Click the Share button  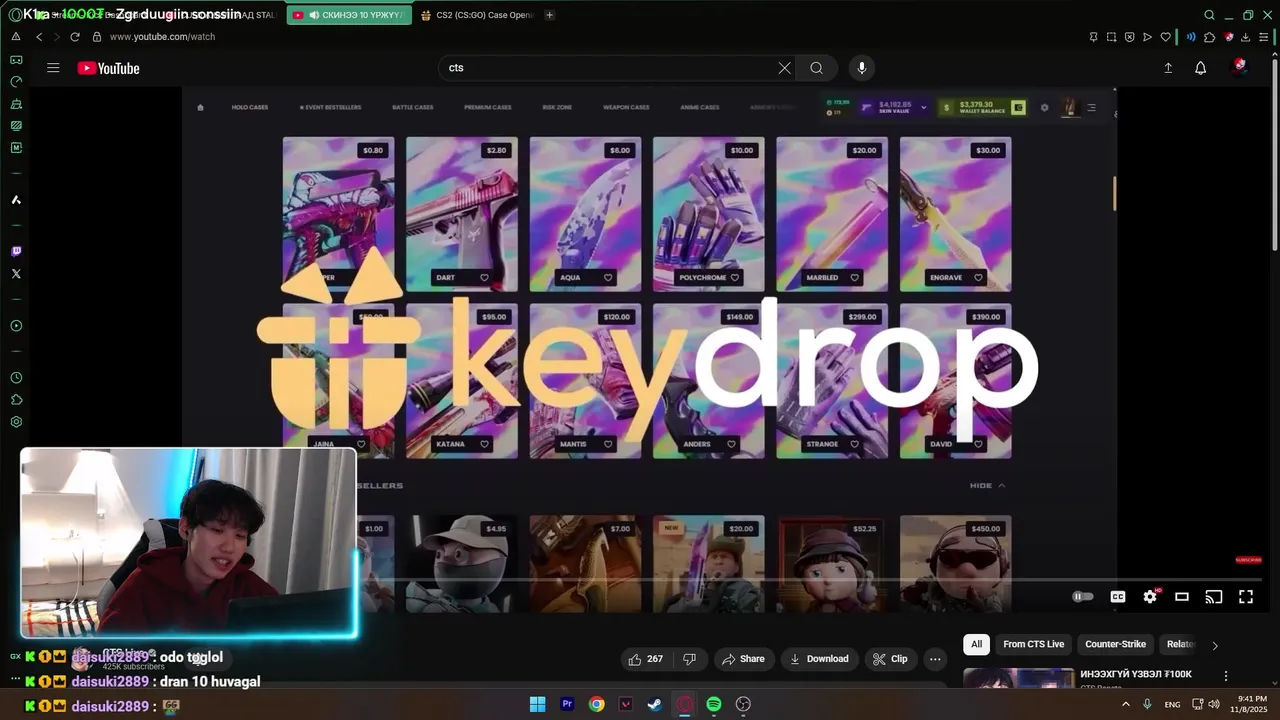[x=743, y=659]
